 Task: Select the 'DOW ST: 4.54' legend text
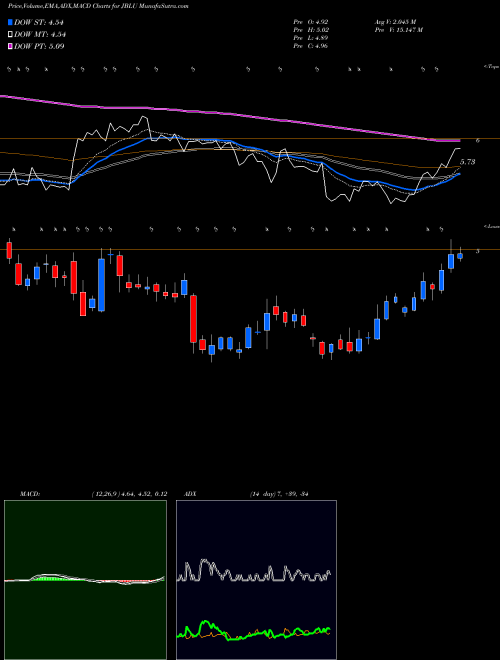click(x=39, y=22)
